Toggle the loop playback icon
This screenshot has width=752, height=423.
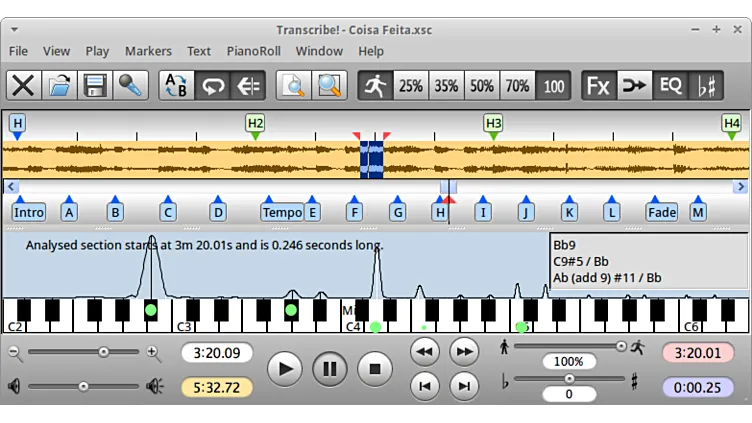(212, 86)
